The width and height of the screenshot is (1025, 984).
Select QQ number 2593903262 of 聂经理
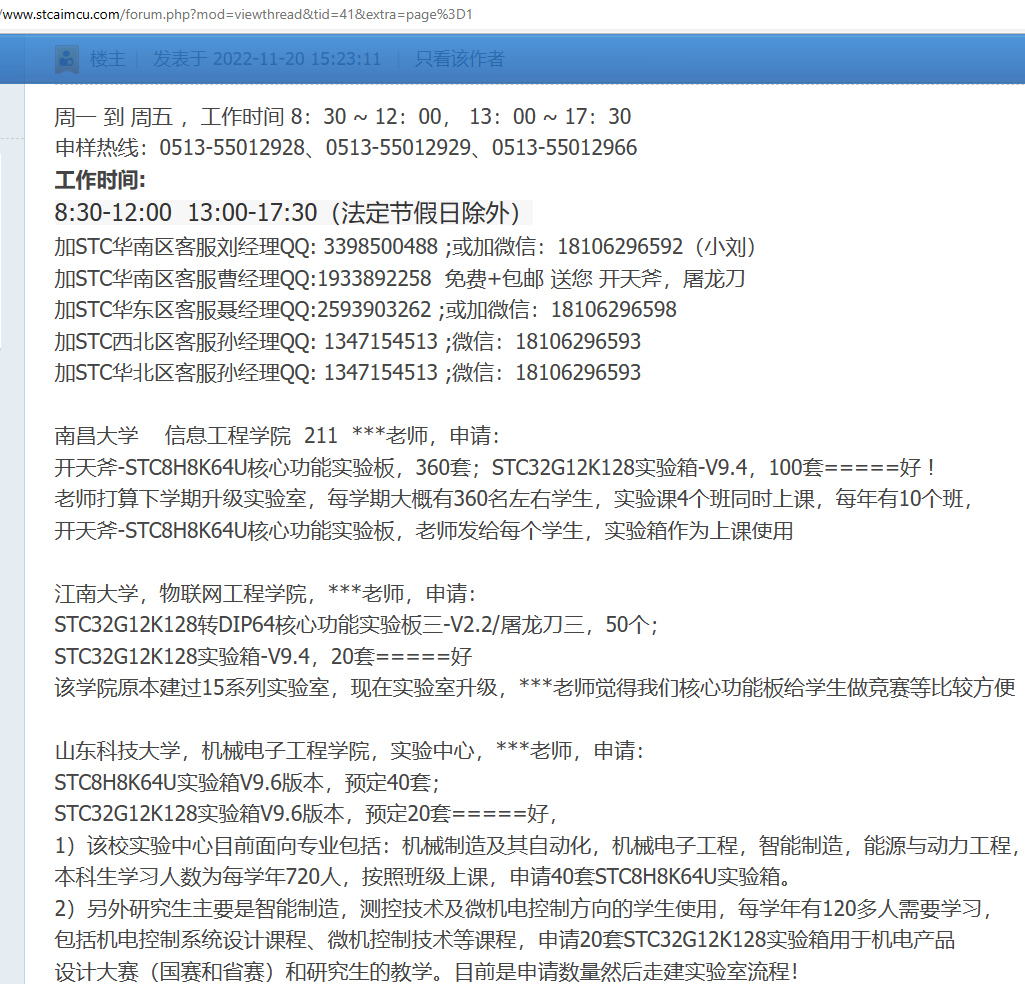tap(374, 310)
